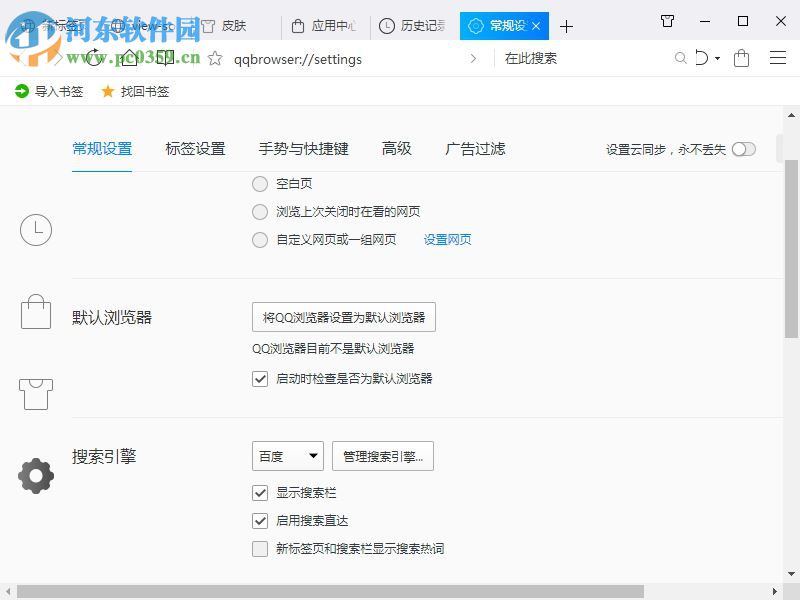Uncheck 启动时检查是否为默认浏览器
The height and width of the screenshot is (600, 800).
pos(260,379)
